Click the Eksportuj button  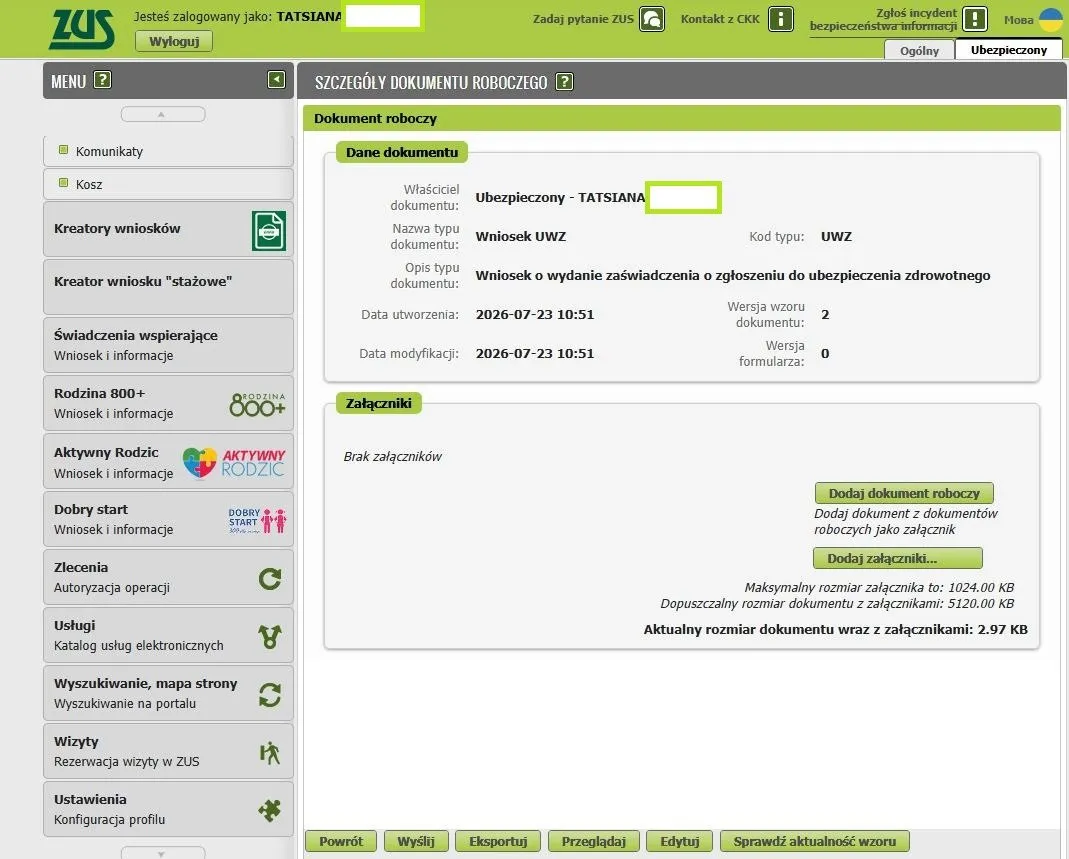tap(498, 841)
